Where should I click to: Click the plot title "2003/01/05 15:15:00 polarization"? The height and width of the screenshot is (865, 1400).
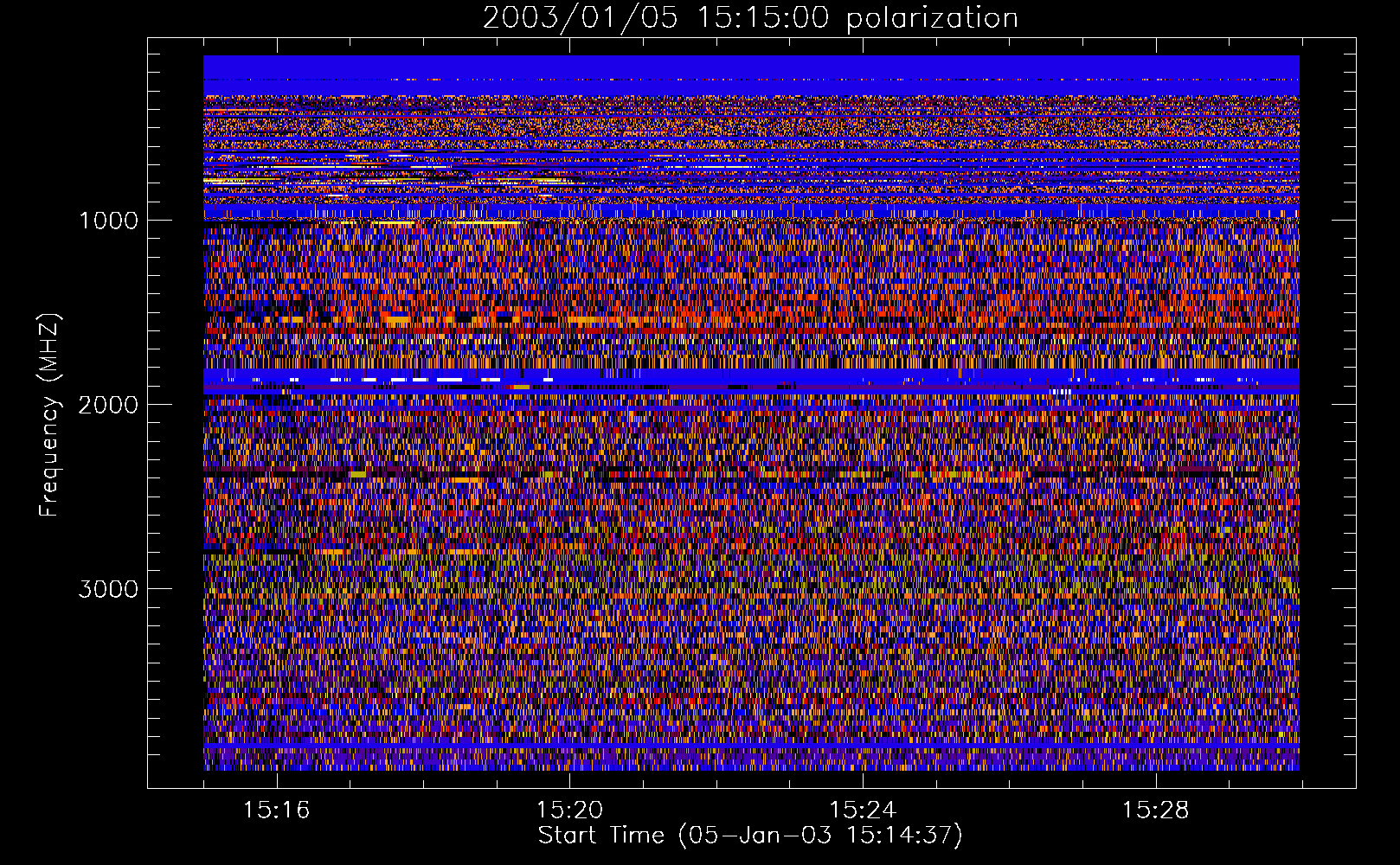[x=750, y=18]
